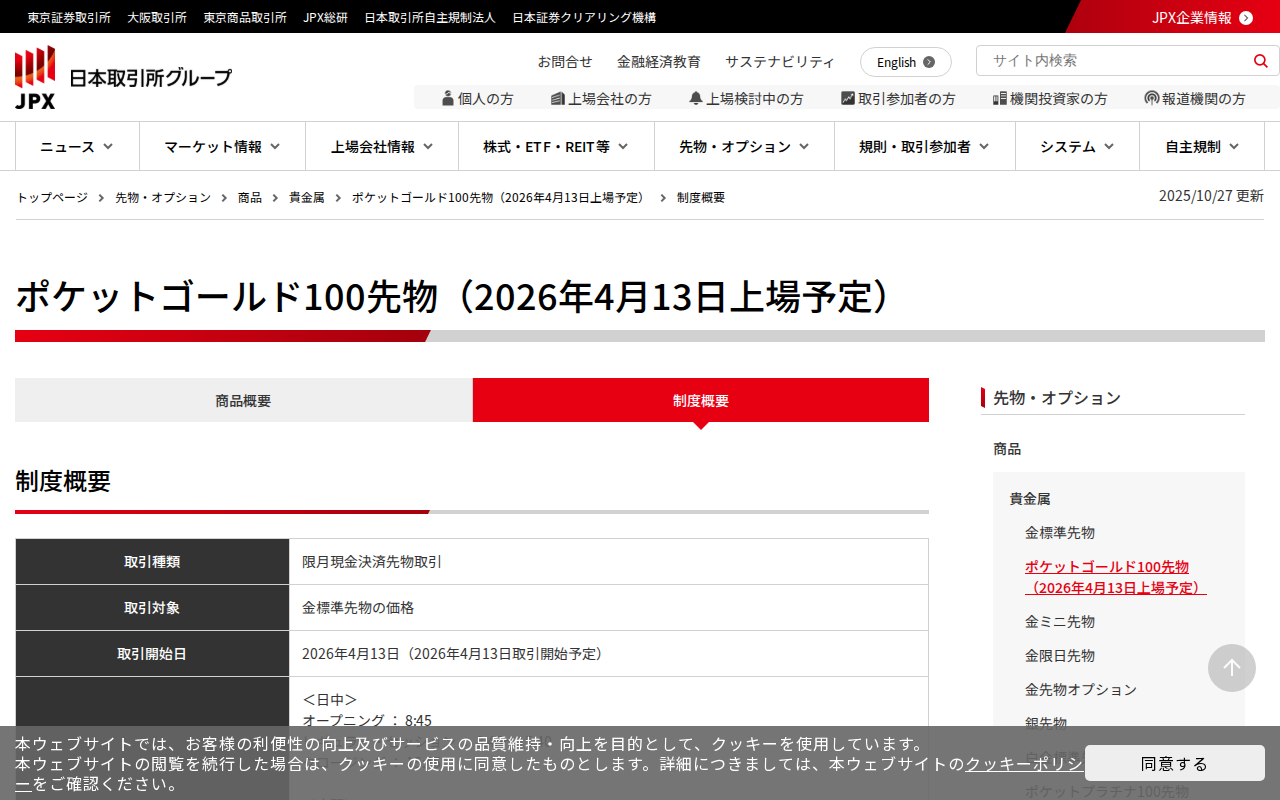Open 大阪取引所 in top bar
The width and height of the screenshot is (1280, 800).
(157, 17)
